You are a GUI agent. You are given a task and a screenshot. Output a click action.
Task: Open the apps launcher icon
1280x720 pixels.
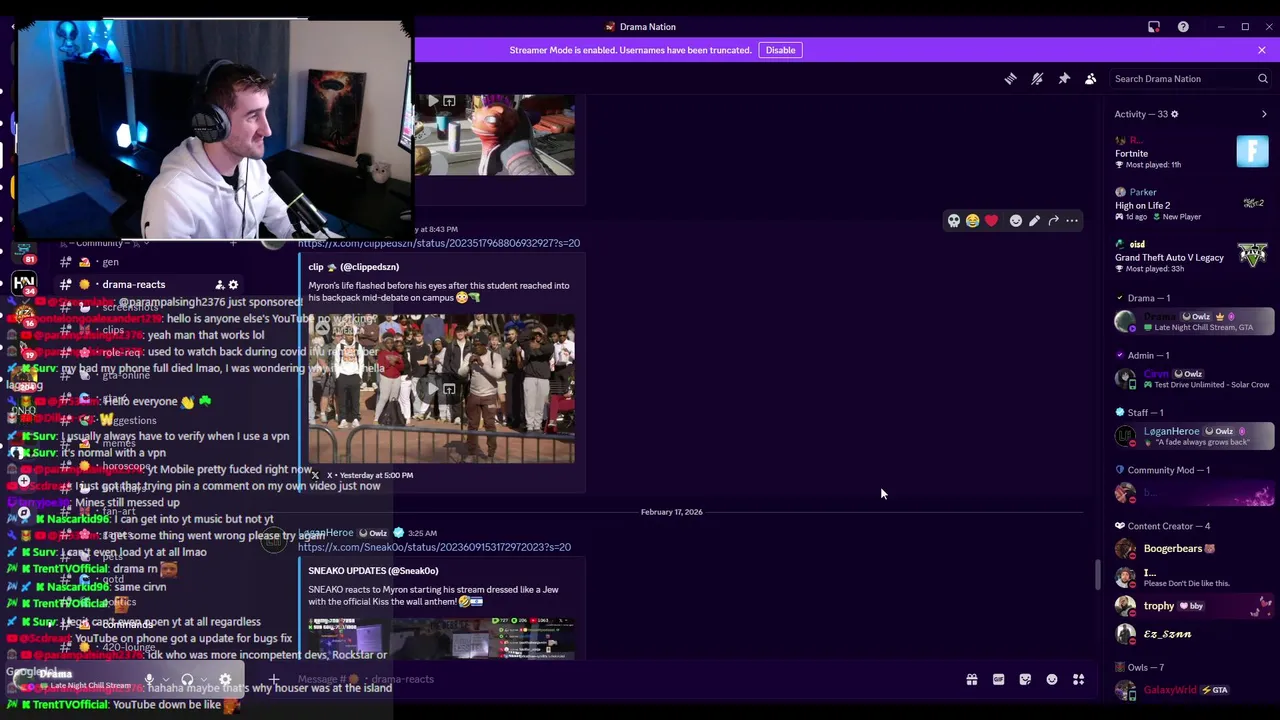1079,680
